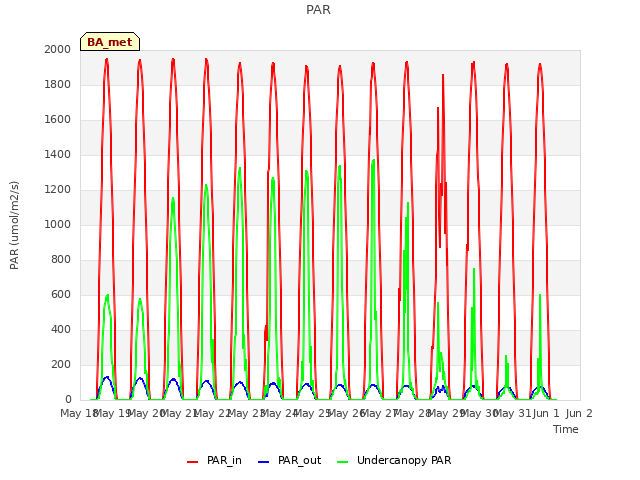Screen dimensions: 640x480
Task: Click the PAR chart title
Action: click(x=318, y=9)
